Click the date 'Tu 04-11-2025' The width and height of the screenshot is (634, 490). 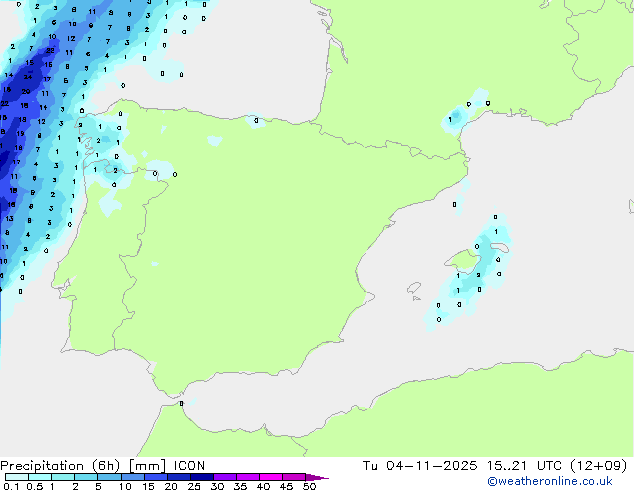point(420,466)
